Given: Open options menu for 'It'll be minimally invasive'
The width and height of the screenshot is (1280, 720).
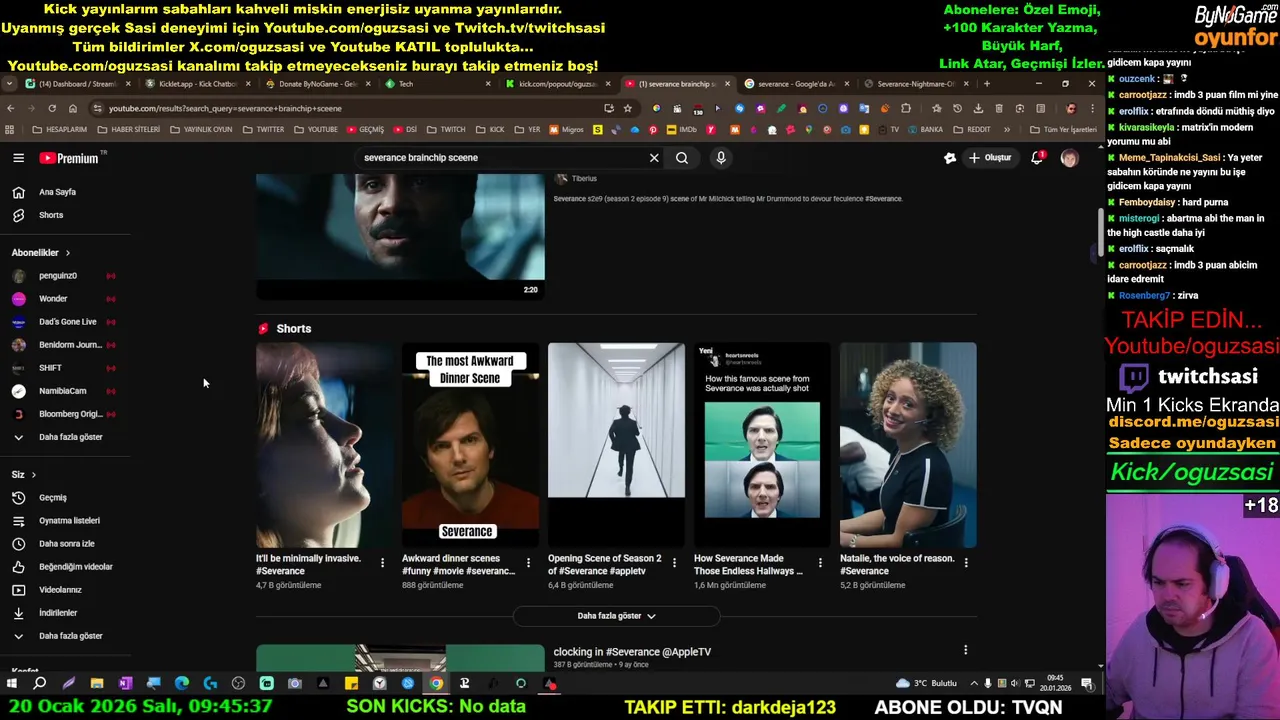Looking at the screenshot, I should pyautogui.click(x=382, y=563).
